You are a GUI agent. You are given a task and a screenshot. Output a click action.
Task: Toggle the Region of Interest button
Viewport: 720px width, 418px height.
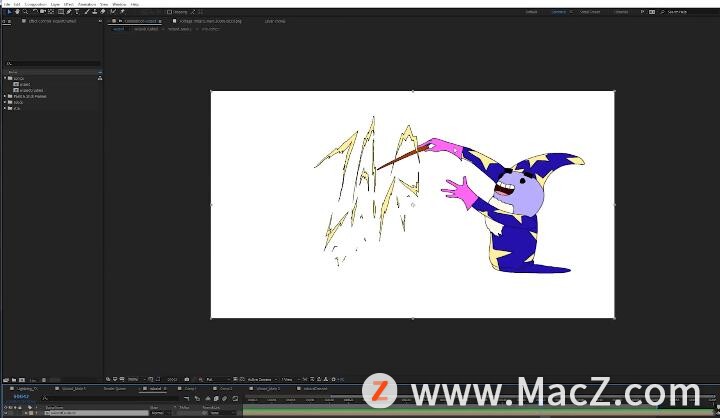[x=235, y=379]
